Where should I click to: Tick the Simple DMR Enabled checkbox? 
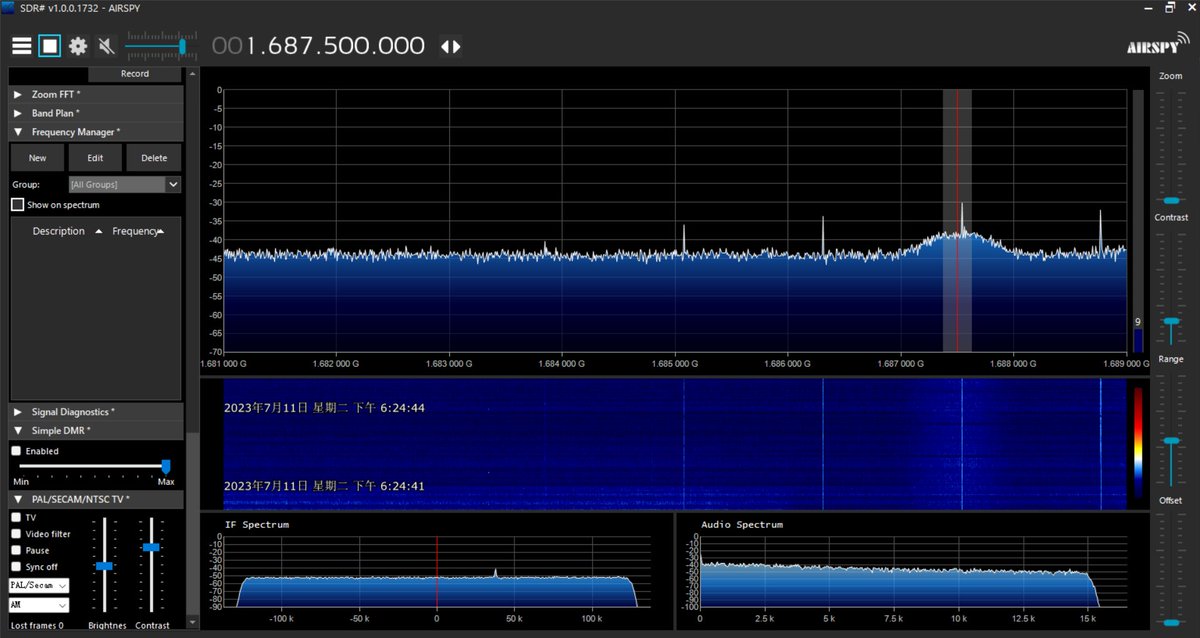pos(16,451)
